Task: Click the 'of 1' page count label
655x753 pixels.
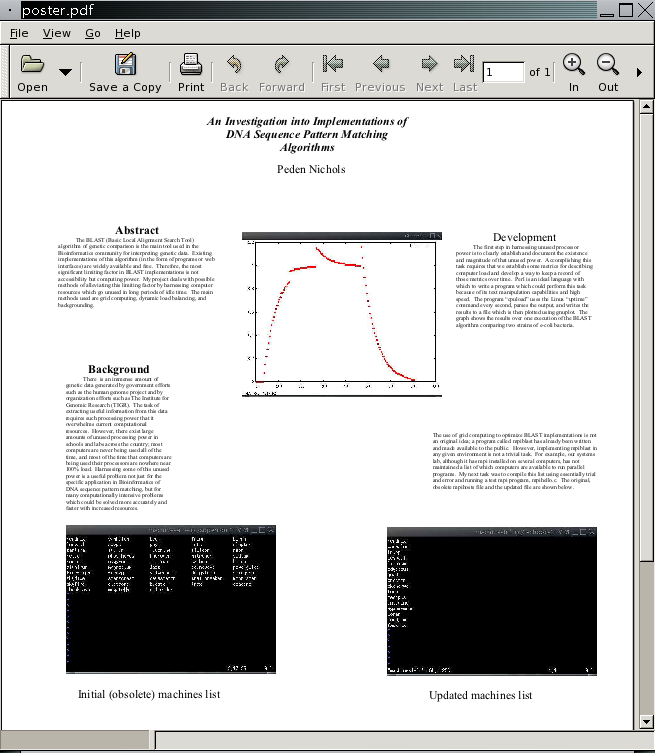Action: pos(539,72)
